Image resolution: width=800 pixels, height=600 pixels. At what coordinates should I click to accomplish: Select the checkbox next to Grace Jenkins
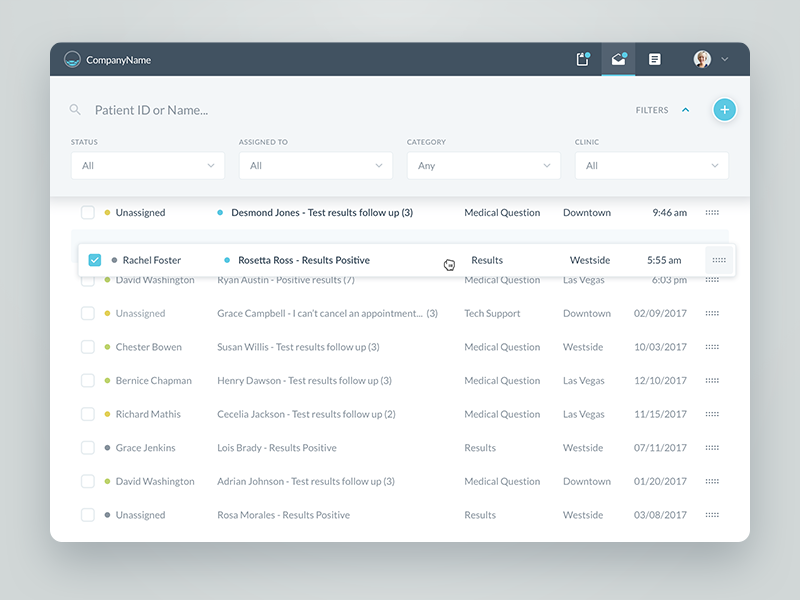tap(88, 447)
